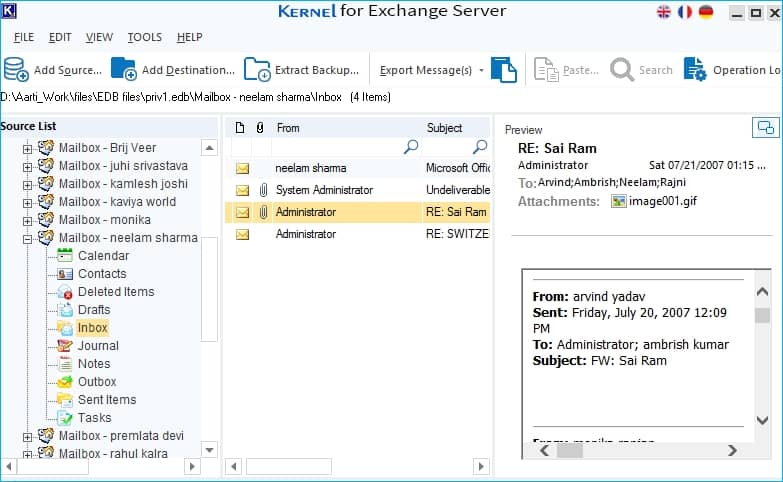Click the source list horizontal scroll-right arrow

pyautogui.click(x=192, y=467)
